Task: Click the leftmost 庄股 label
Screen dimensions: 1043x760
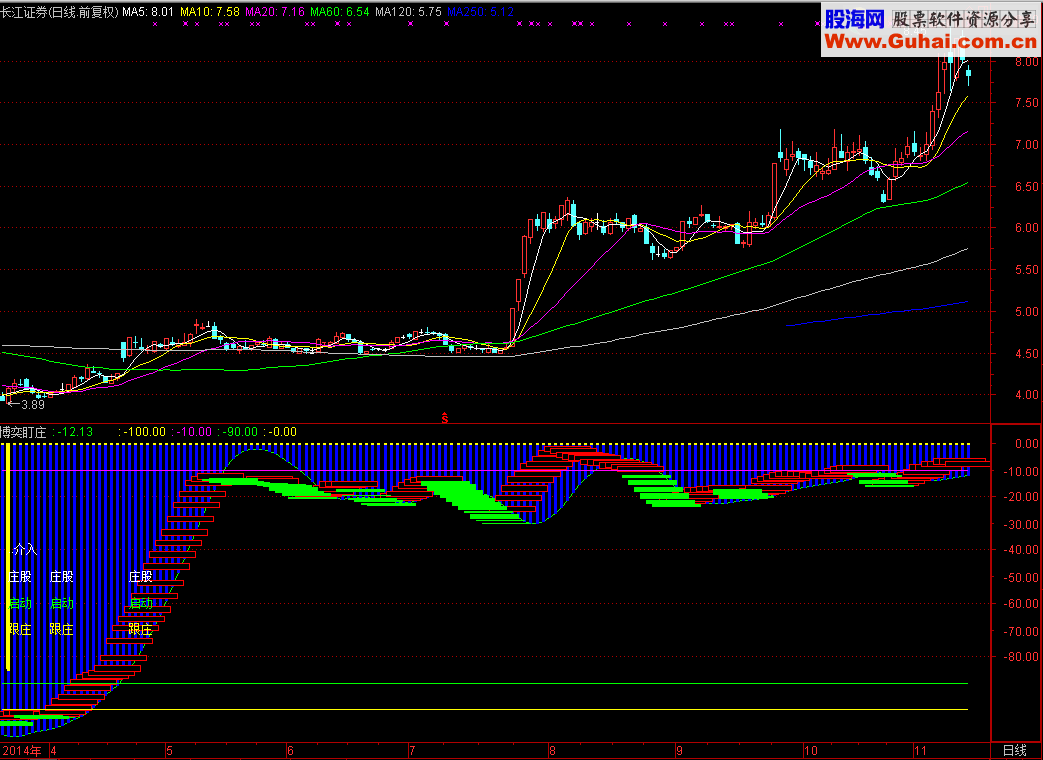Action: tap(19, 576)
